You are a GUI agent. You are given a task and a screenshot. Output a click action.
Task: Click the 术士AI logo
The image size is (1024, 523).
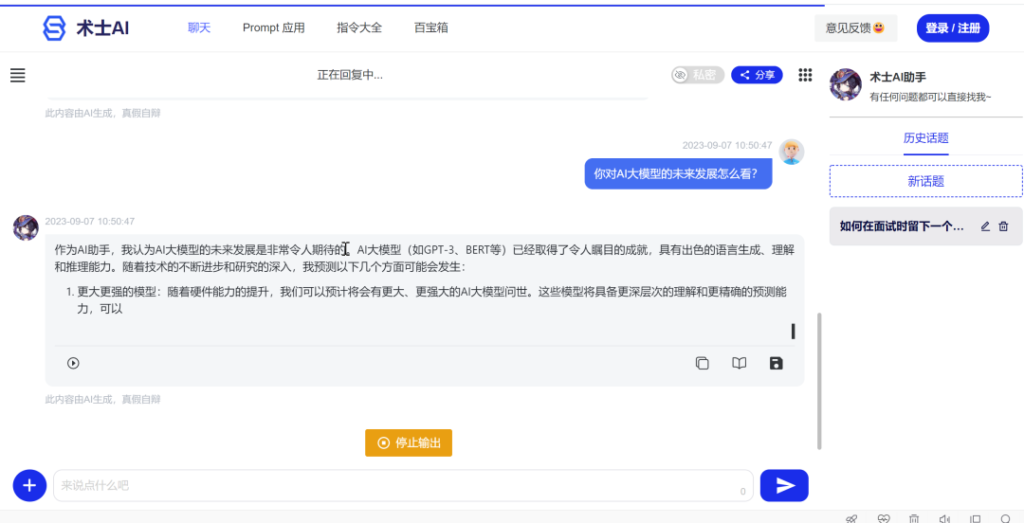pyautogui.click(x=86, y=28)
